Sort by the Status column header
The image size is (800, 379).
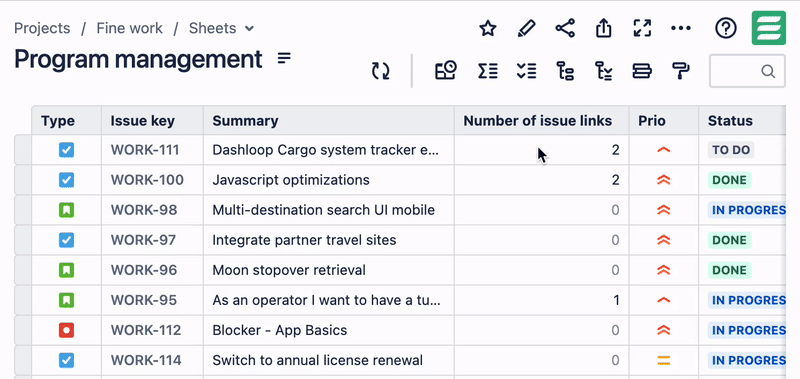coord(742,121)
